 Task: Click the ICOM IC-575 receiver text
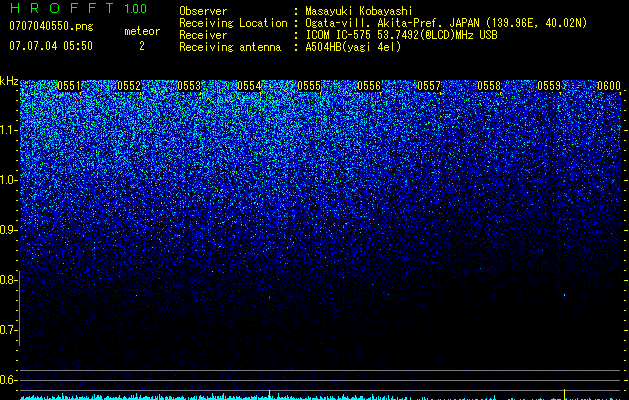(x=401, y=35)
